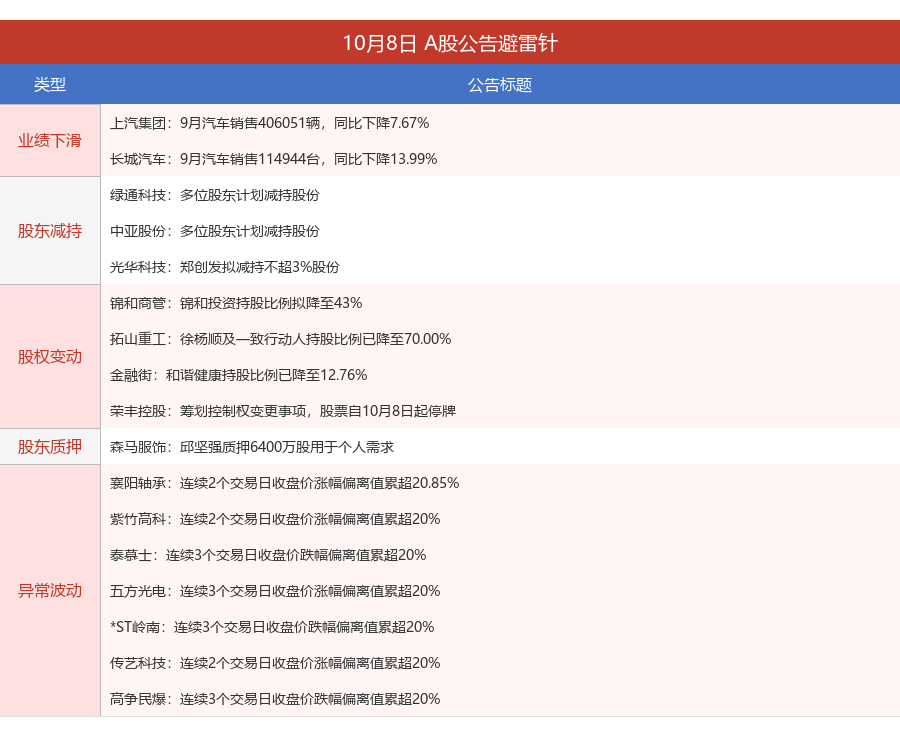This screenshot has width=900, height=736.
Task: Click the 类型 column header
Action: click(50, 84)
